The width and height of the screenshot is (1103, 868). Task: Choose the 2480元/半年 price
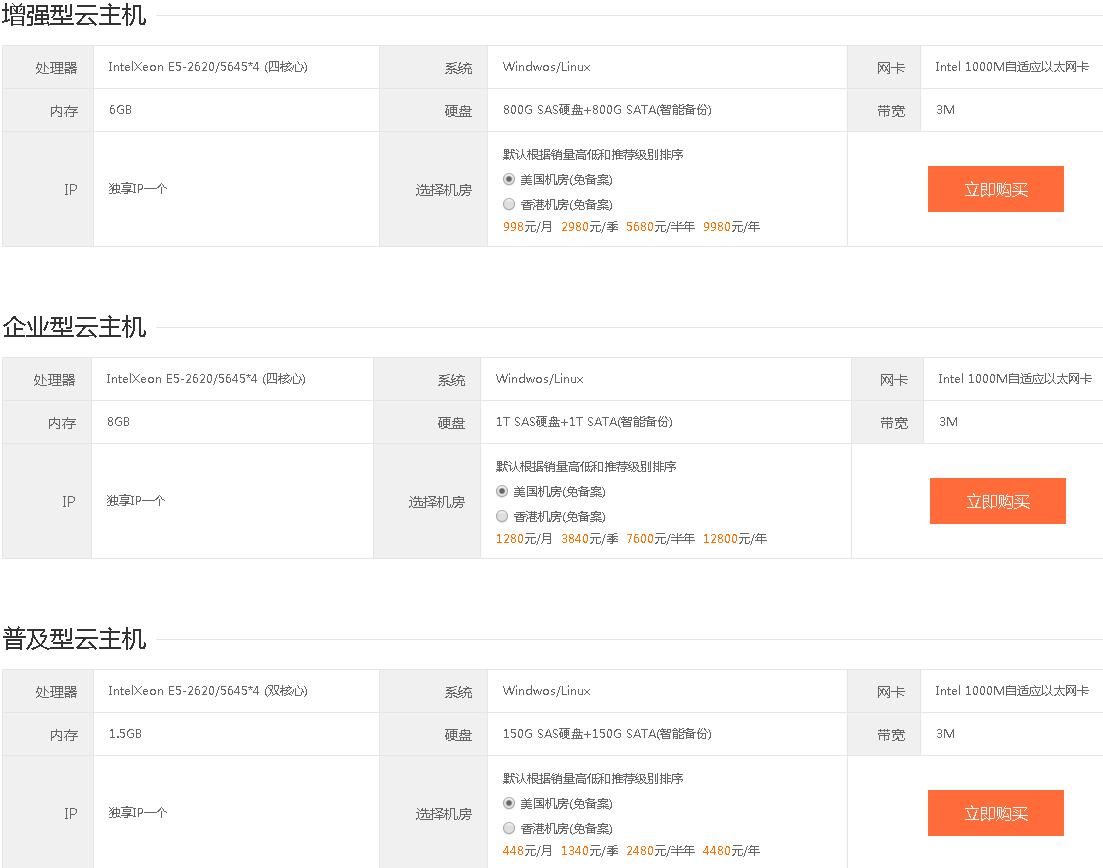click(x=660, y=851)
